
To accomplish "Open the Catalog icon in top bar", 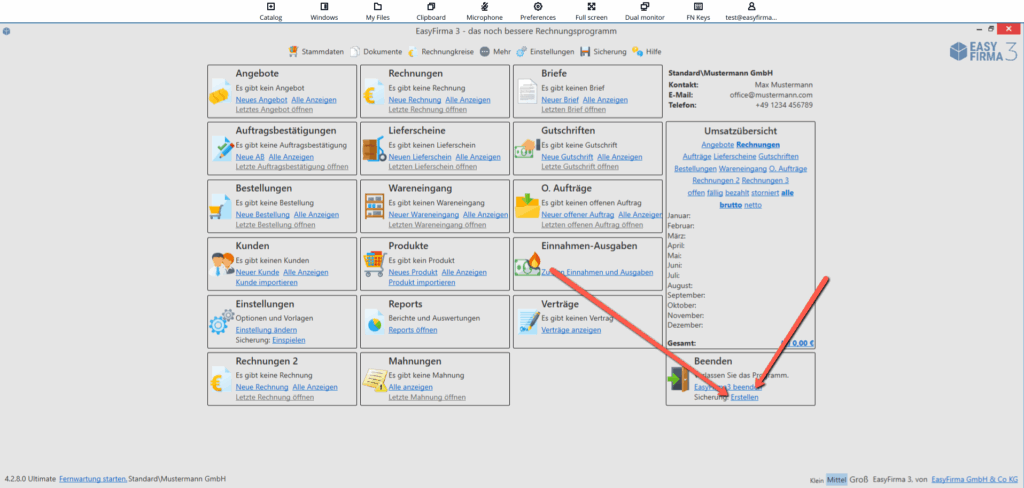I will (x=270, y=7).
